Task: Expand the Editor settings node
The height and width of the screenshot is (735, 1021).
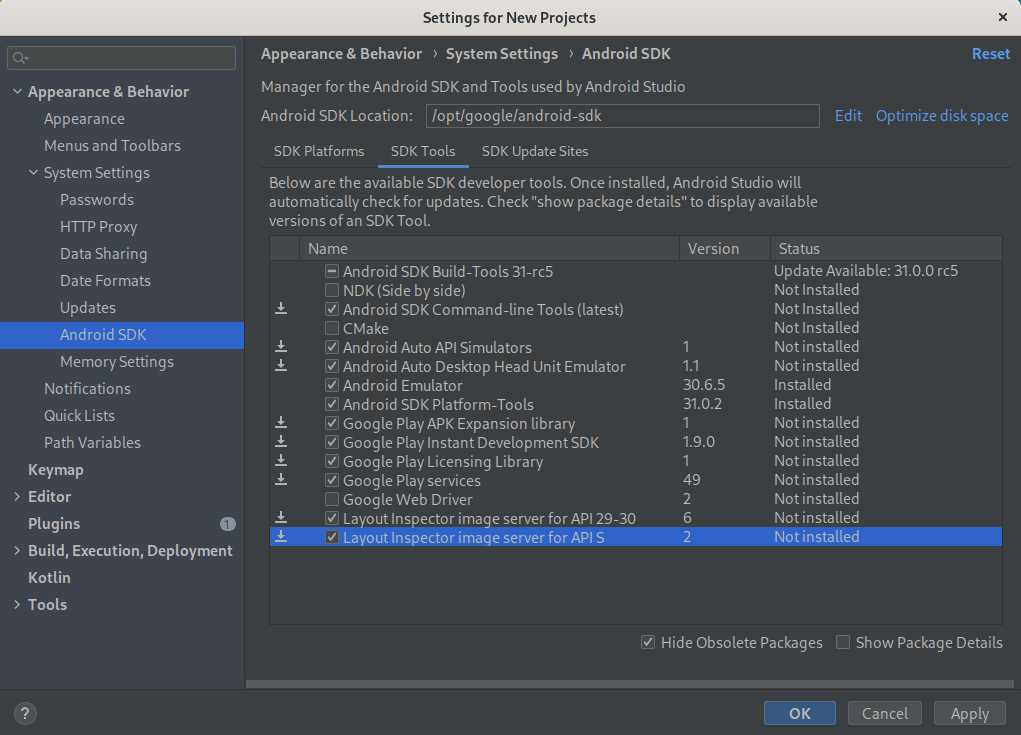Action: point(17,497)
